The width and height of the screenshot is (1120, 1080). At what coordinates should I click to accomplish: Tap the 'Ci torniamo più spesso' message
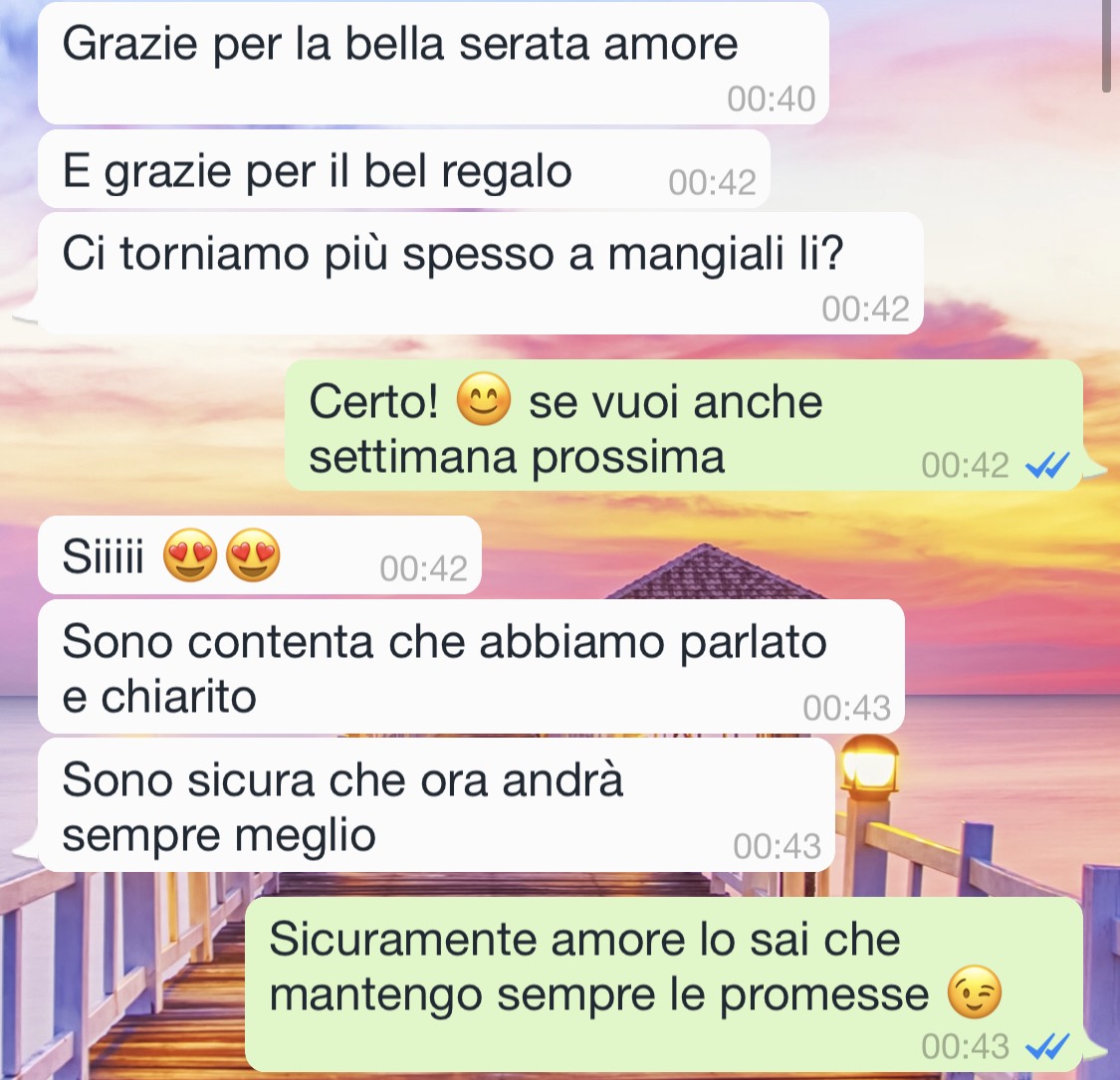480,274
